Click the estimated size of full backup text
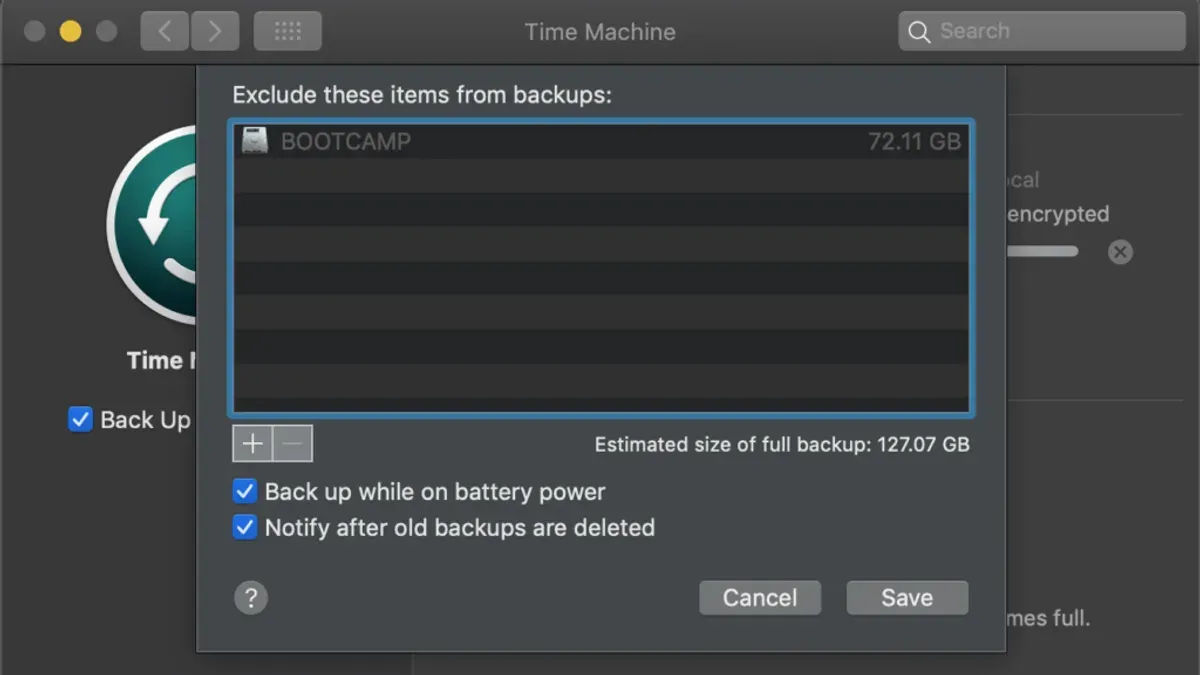 click(782, 444)
